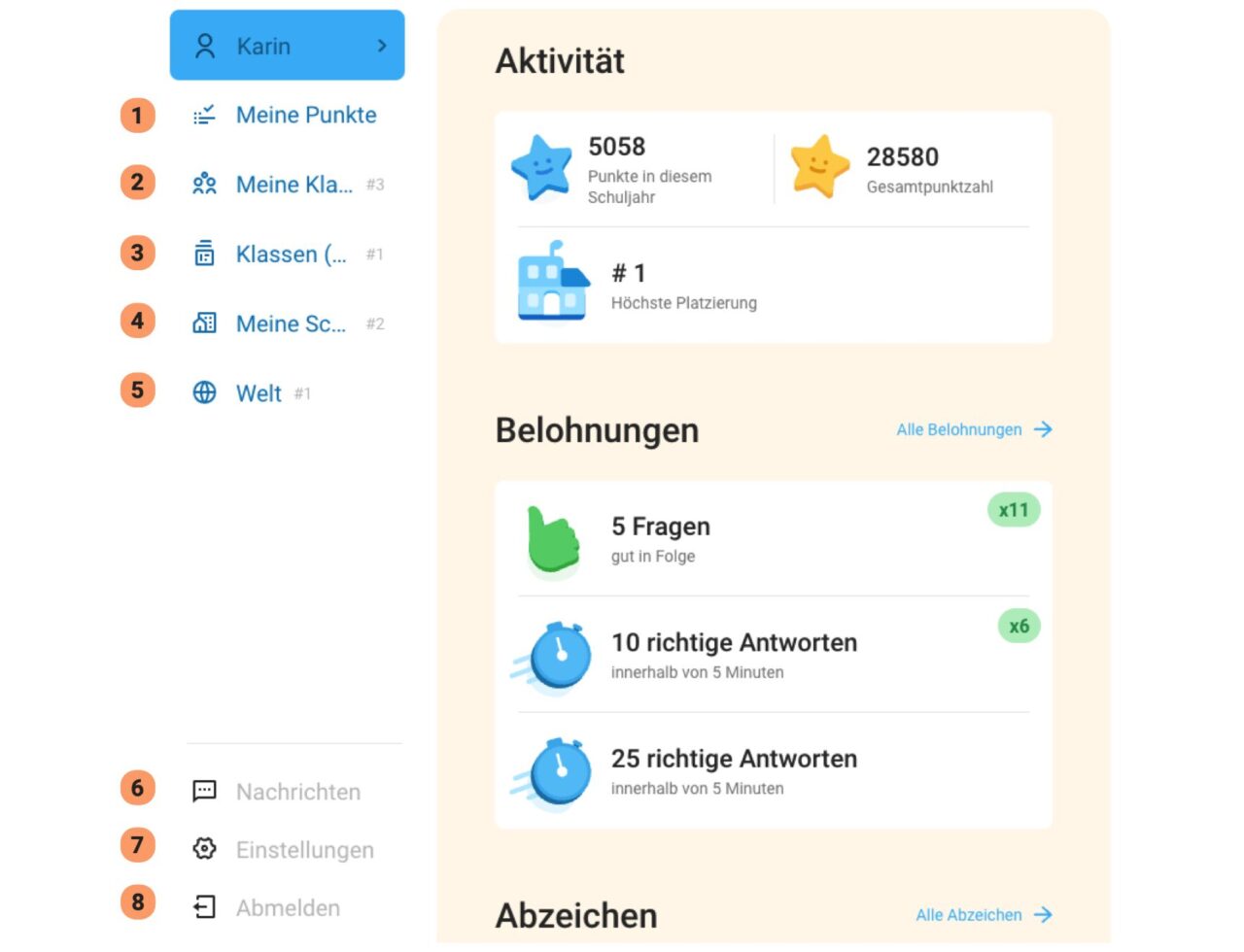Viewport: 1244px width, 952px height.
Task: Select the Meine Punkte menu entry
Action: [x=305, y=115]
